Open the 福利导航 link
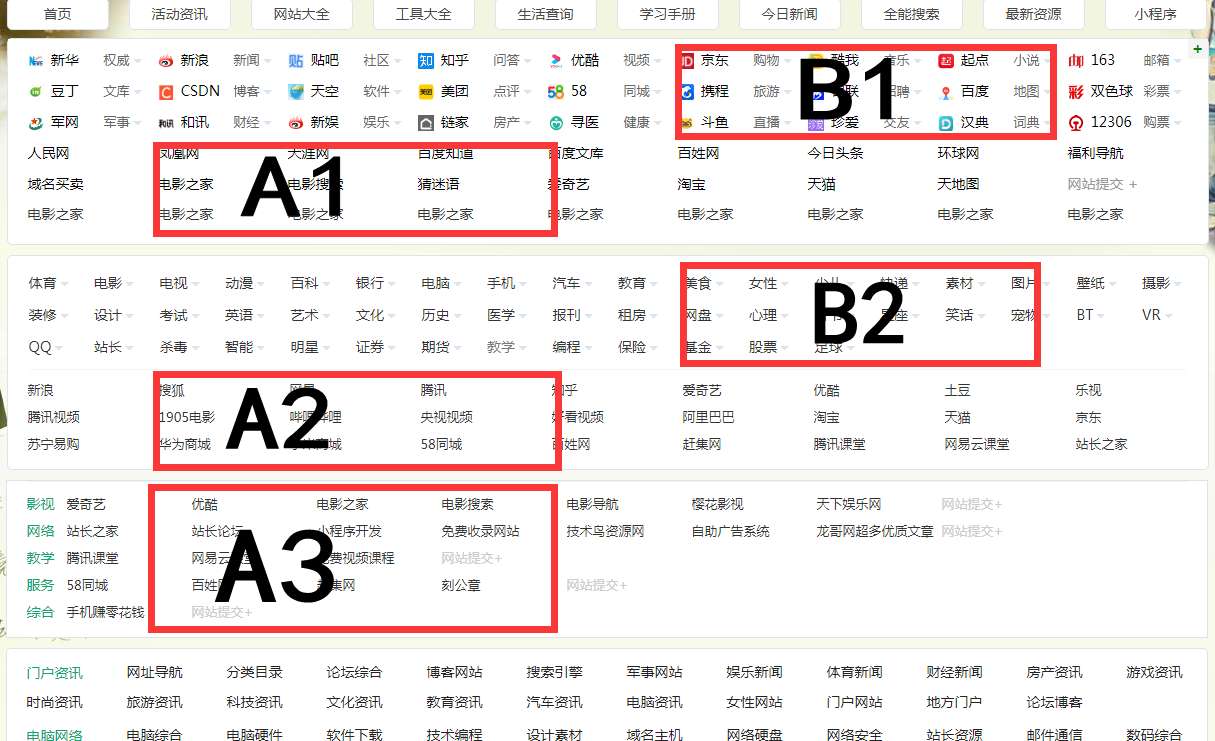The width and height of the screenshot is (1215, 741). click(1095, 154)
